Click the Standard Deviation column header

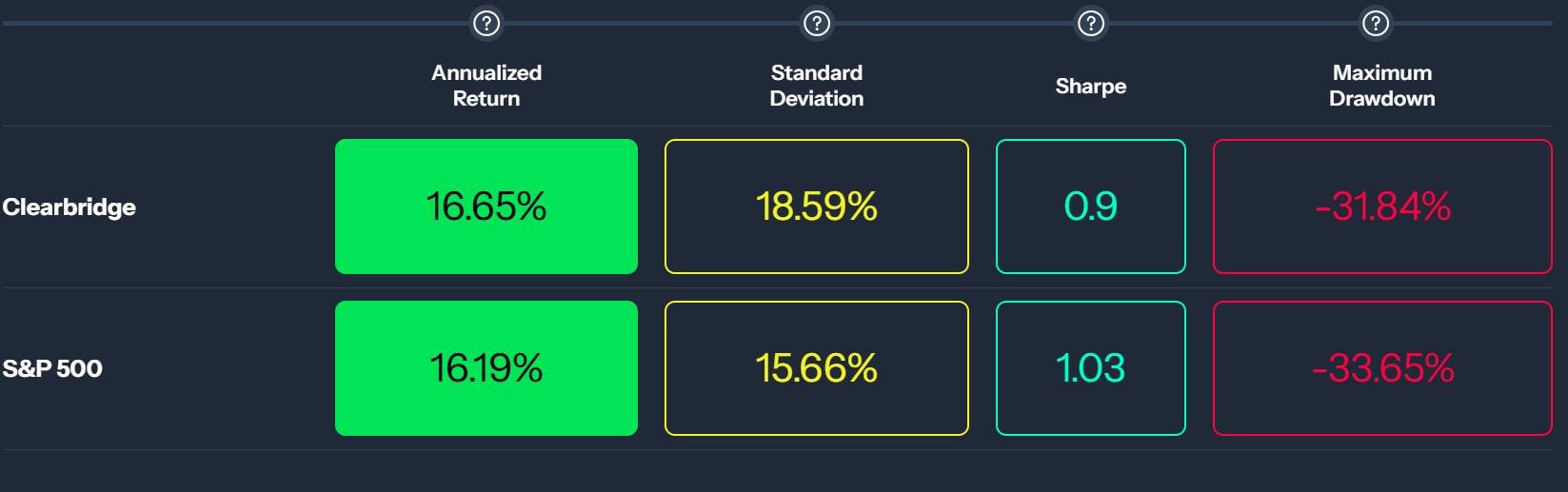click(817, 86)
